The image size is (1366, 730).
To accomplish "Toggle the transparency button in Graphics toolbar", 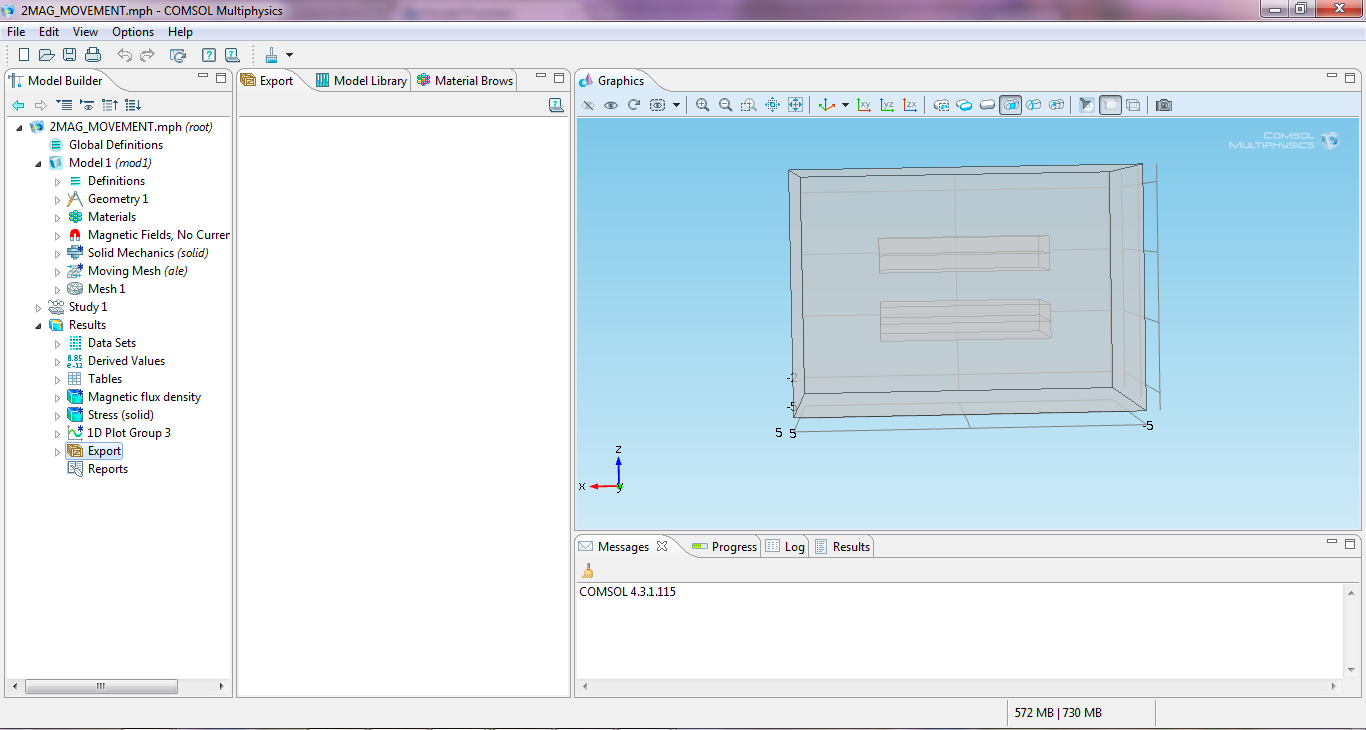I will pyautogui.click(x=1110, y=105).
